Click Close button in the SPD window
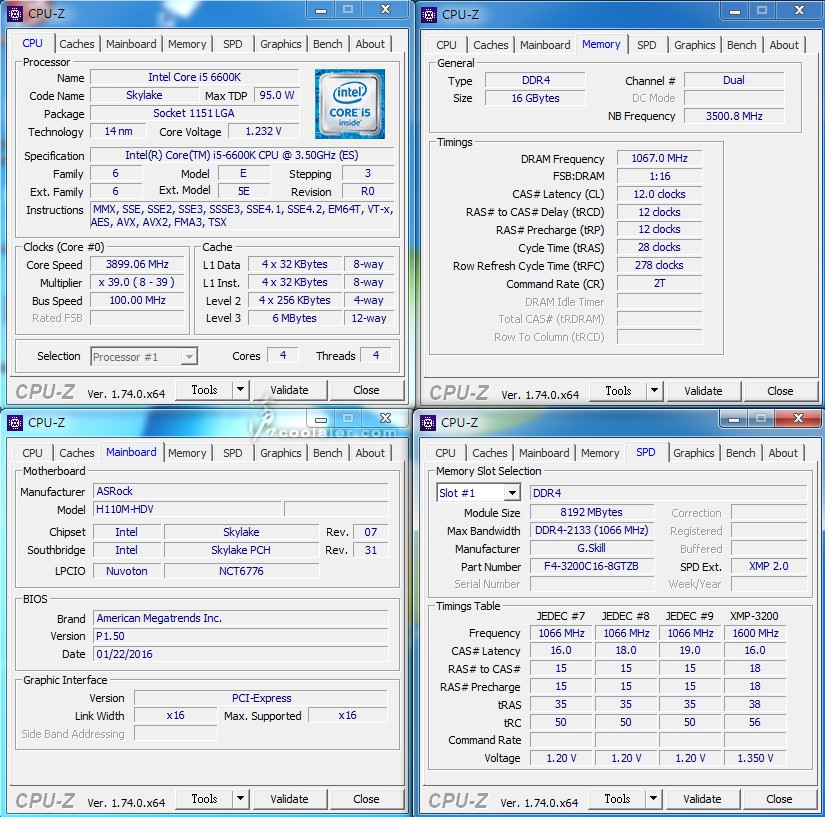The height and width of the screenshot is (817, 825). (x=779, y=799)
